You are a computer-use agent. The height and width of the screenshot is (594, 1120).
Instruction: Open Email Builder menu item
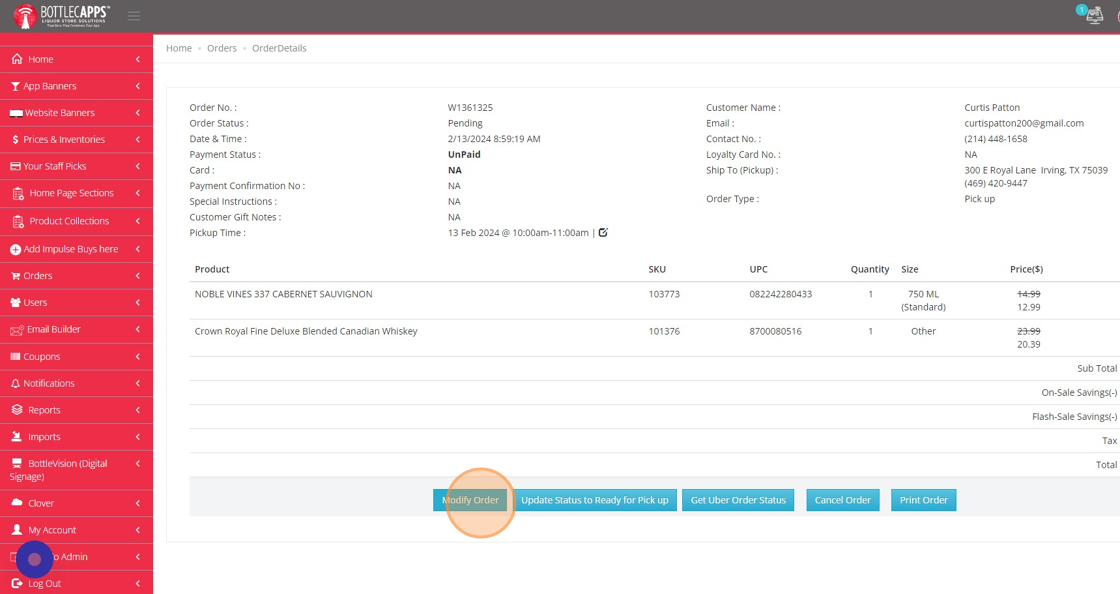(76, 329)
